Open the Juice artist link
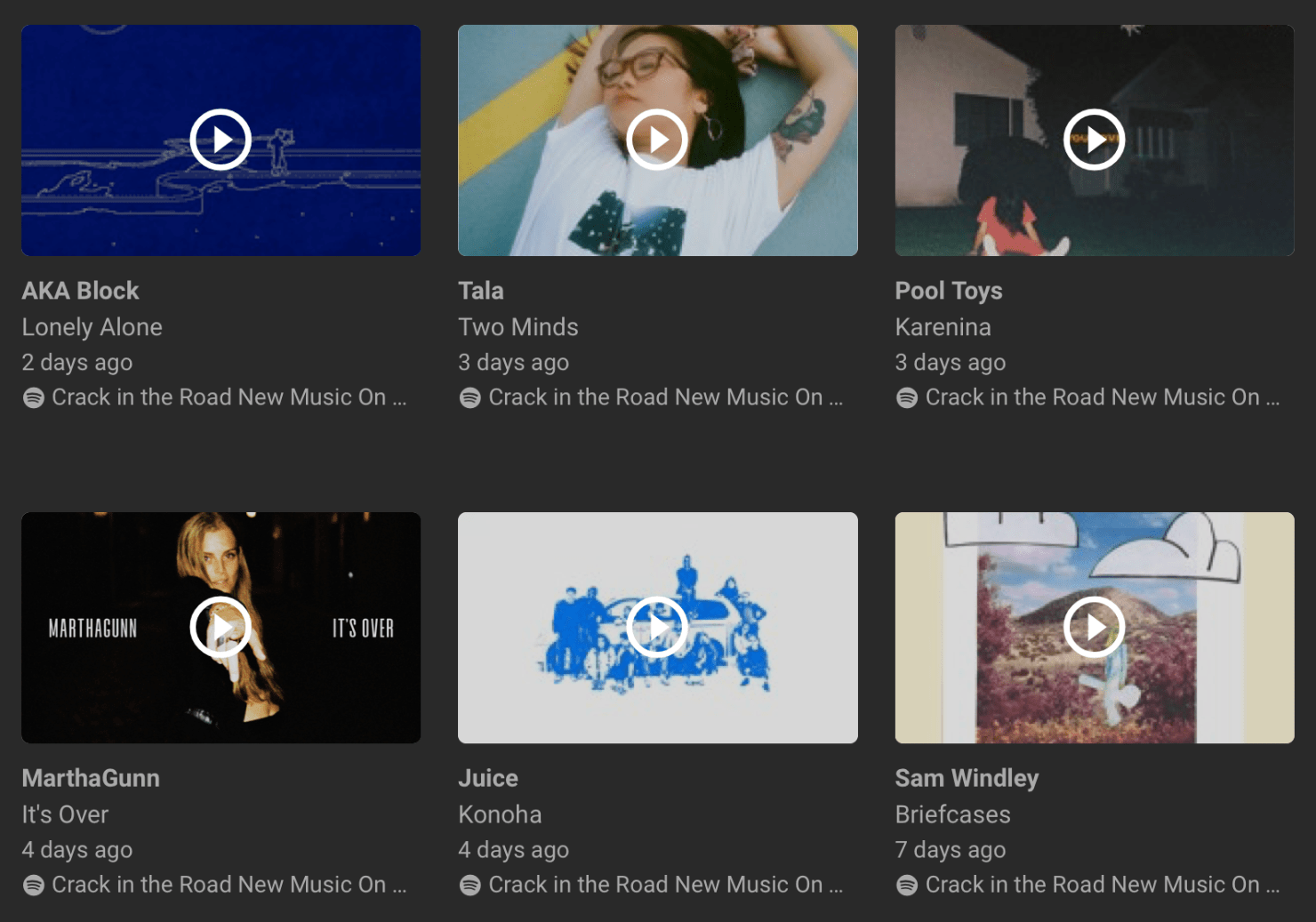1316x922 pixels. 488,778
